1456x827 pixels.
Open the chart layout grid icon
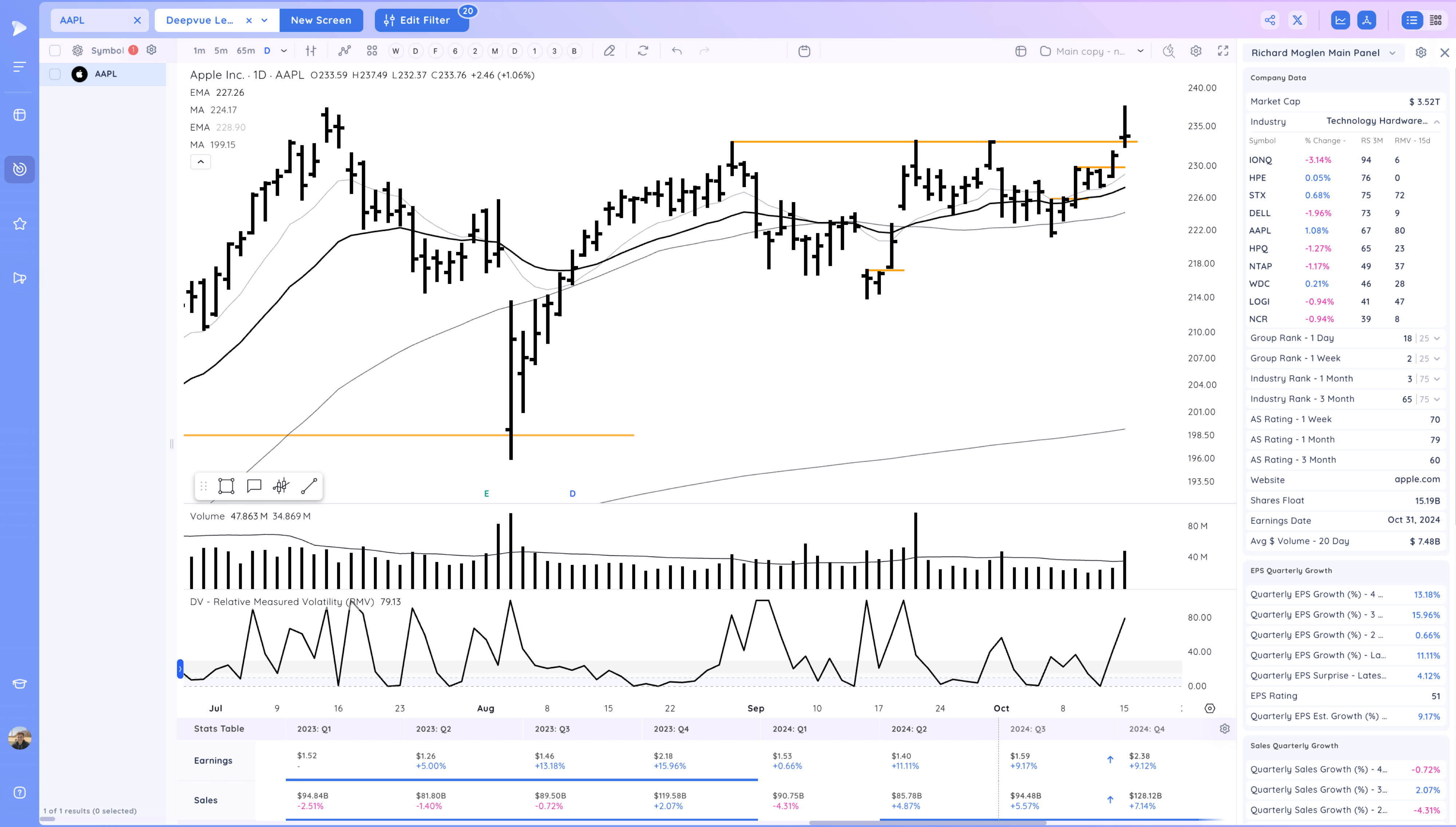[372, 51]
